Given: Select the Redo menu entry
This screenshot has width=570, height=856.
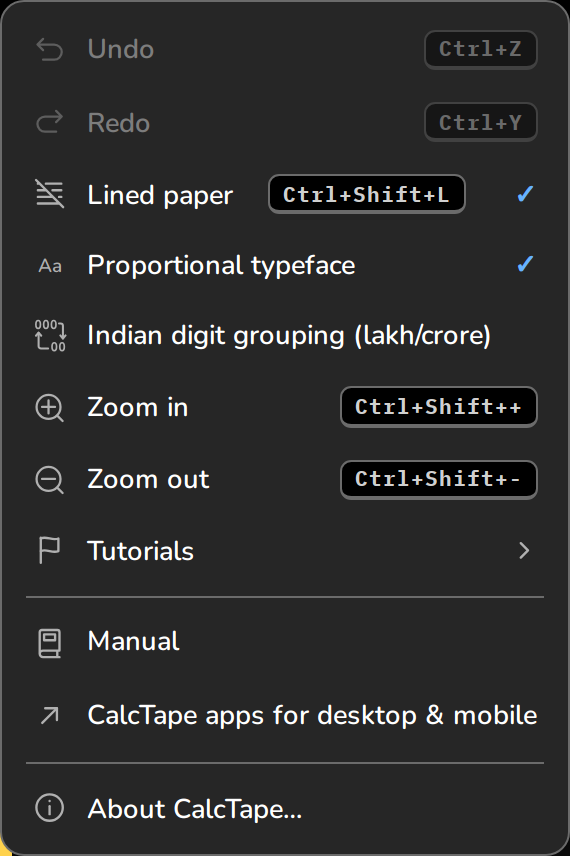Looking at the screenshot, I should [x=285, y=122].
